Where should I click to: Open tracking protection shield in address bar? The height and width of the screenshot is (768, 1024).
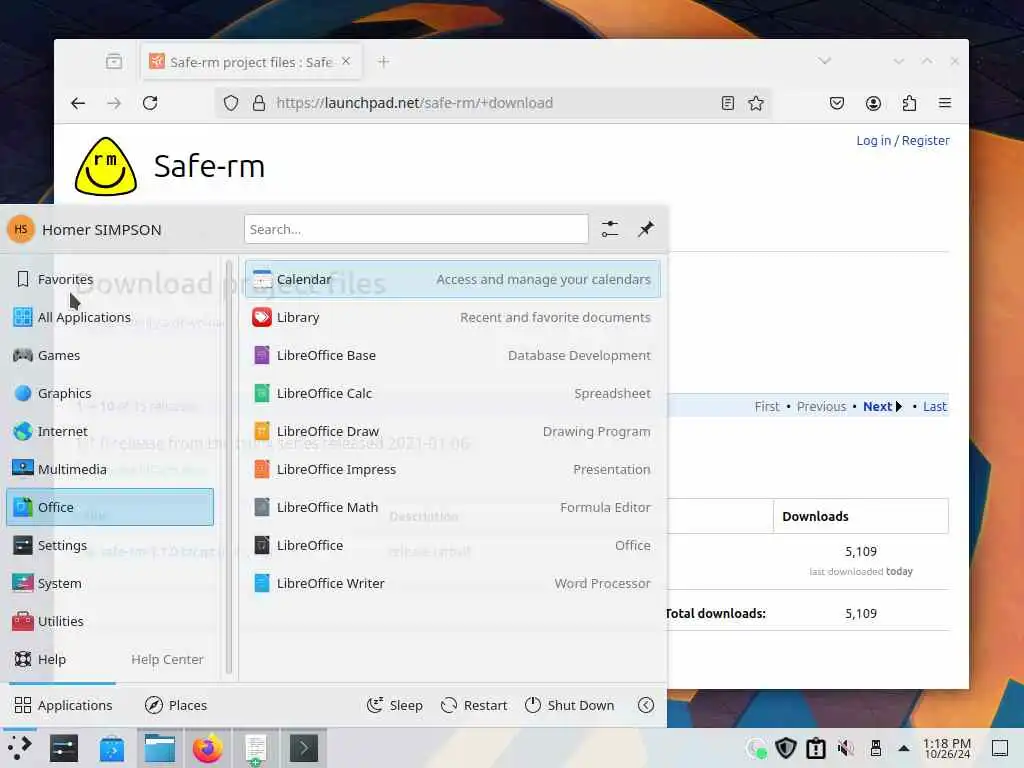pyautogui.click(x=231, y=103)
